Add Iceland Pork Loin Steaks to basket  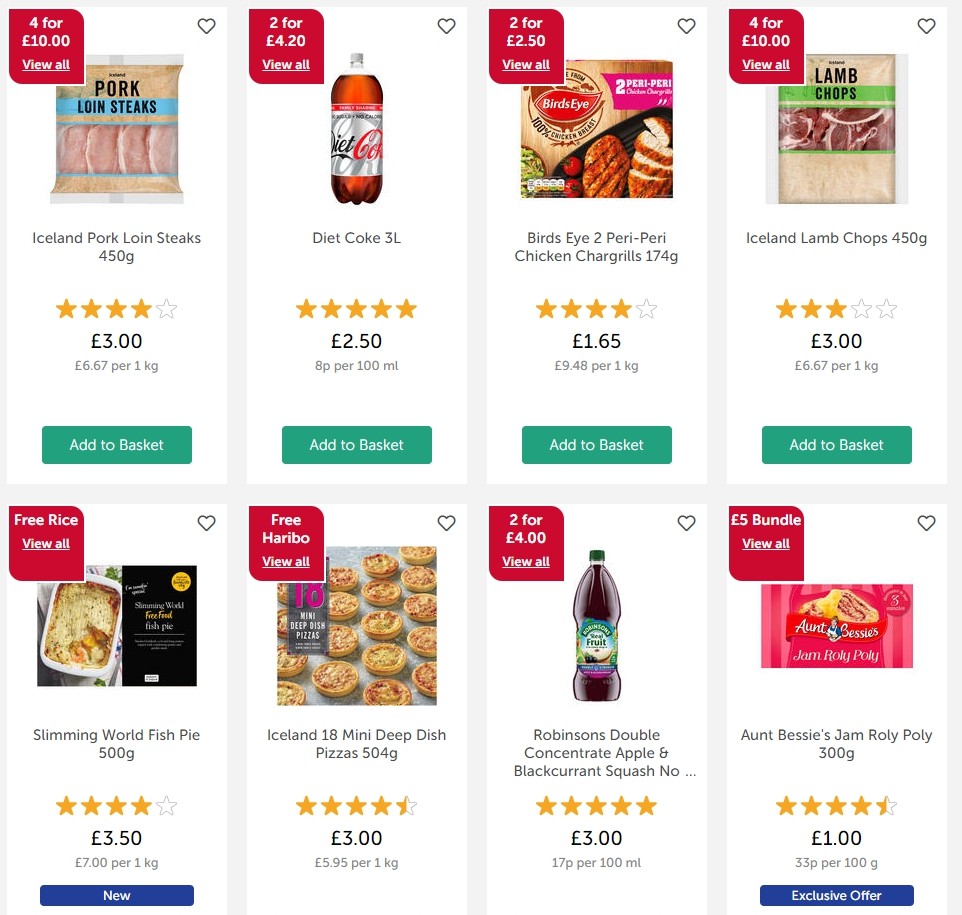(x=116, y=445)
